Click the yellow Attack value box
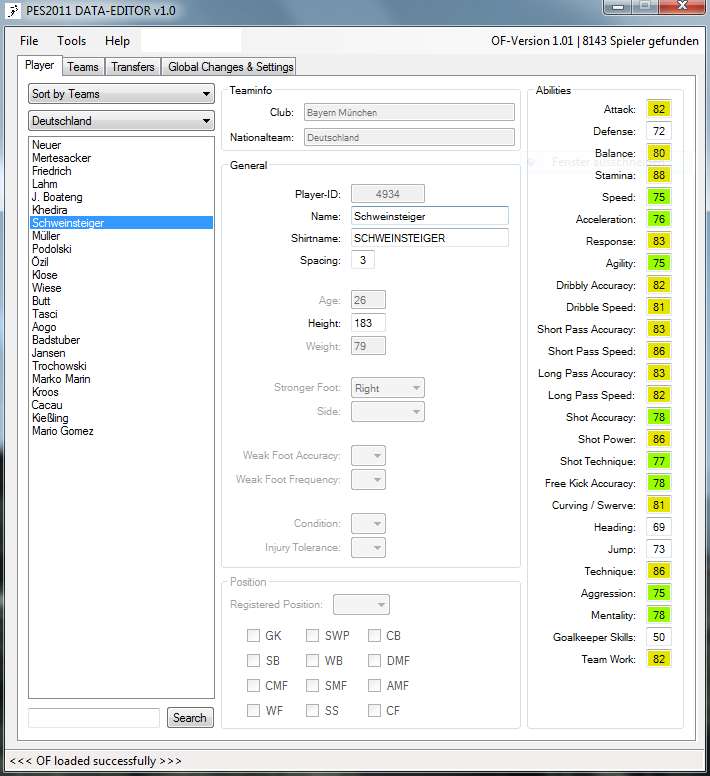The image size is (710, 776). (658, 110)
